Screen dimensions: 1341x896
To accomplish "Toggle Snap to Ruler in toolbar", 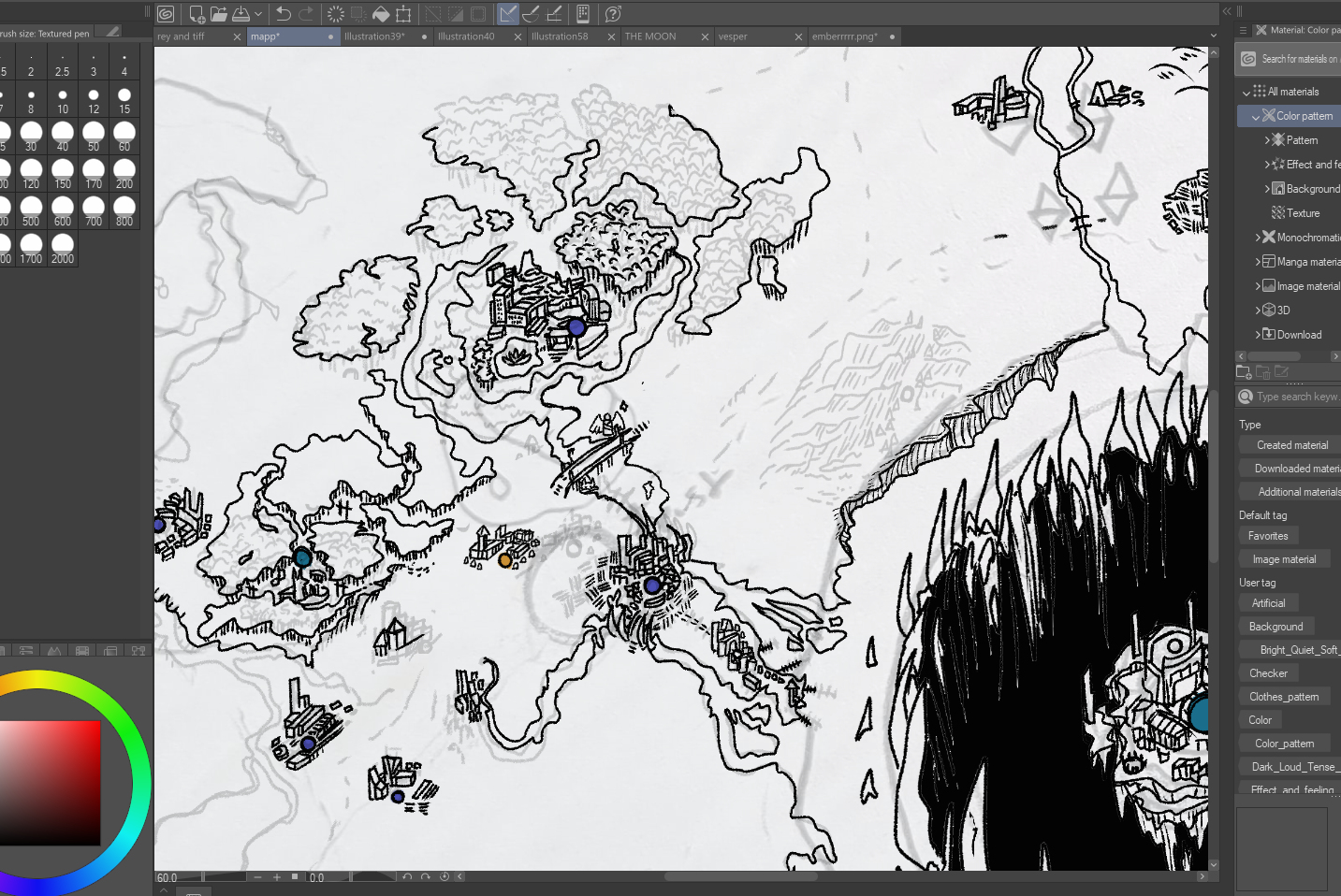I will click(508, 14).
